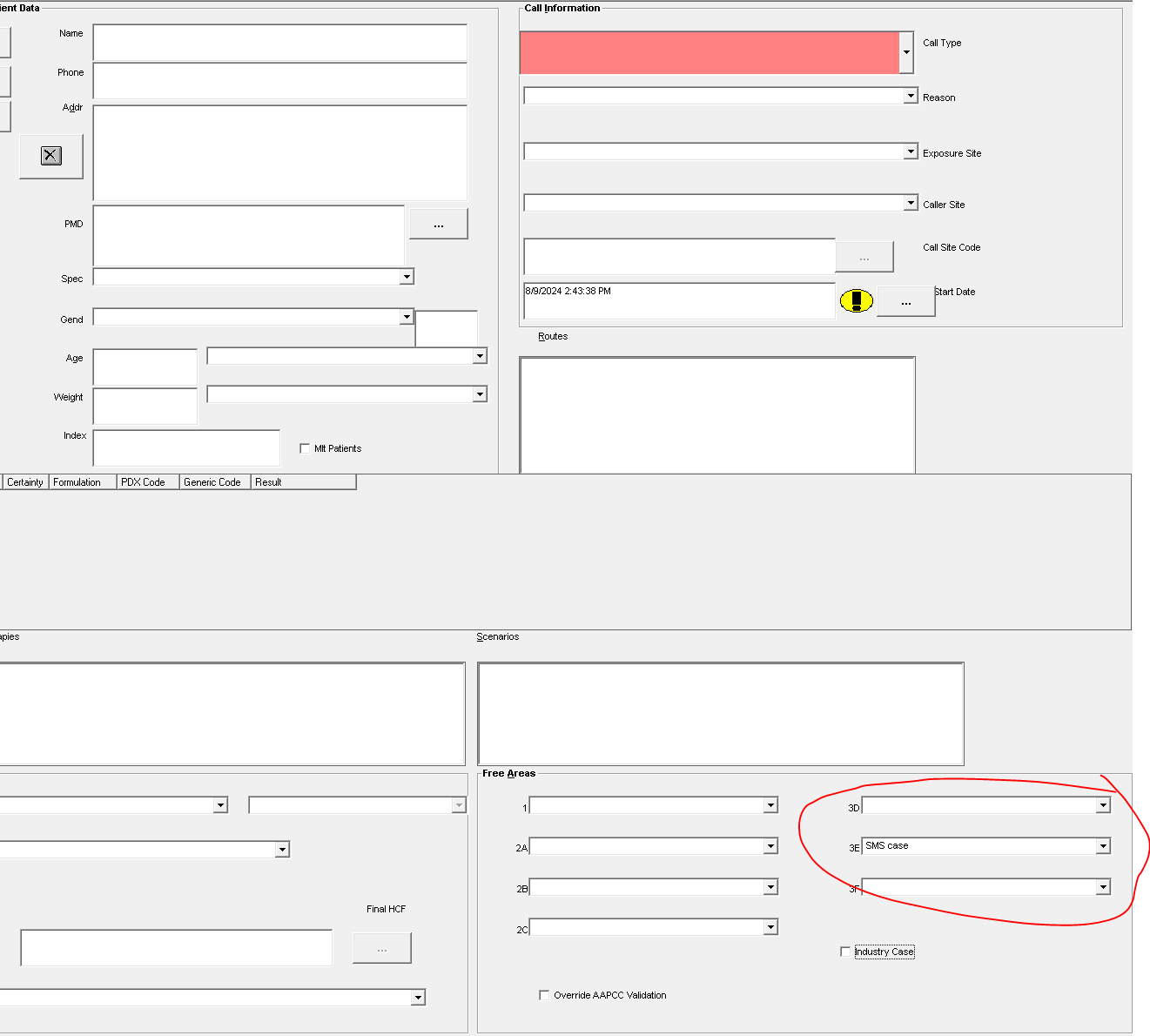1150x1036 pixels.
Task: Click the yellow exclamation warning icon
Action: pyautogui.click(x=856, y=301)
